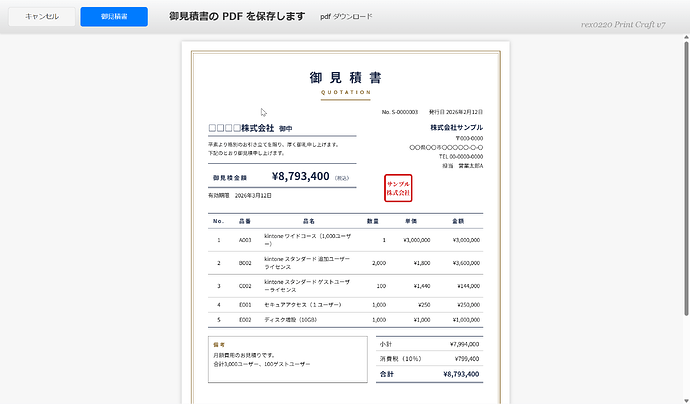Click the TEL 00-0000-0000 line

tap(461, 157)
